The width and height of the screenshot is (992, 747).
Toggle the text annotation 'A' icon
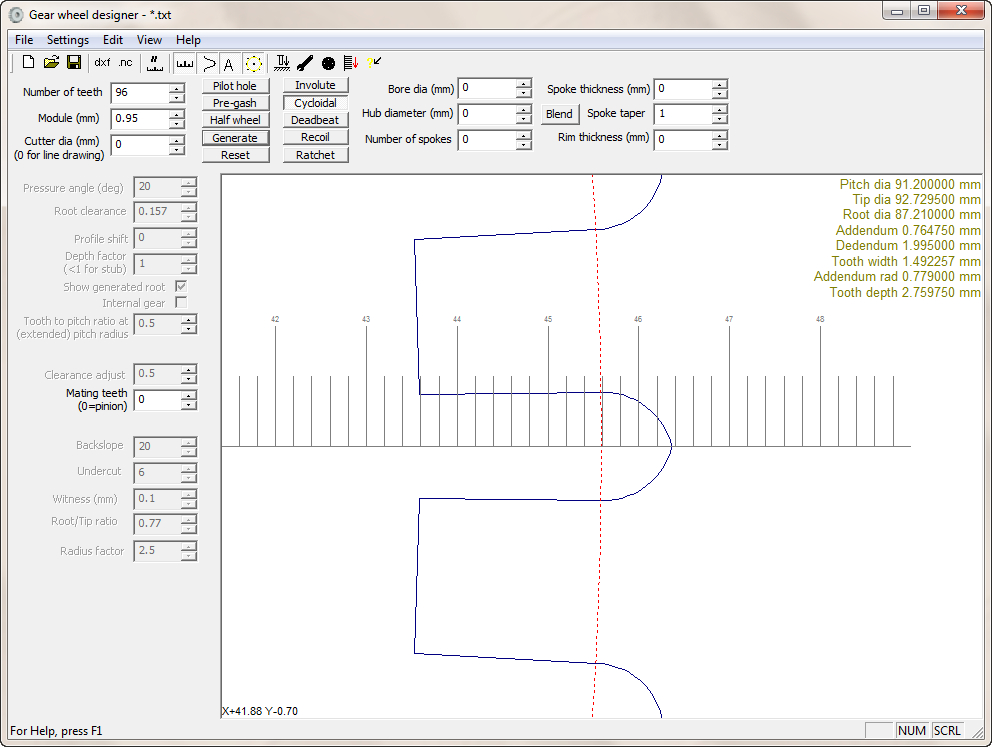[228, 64]
